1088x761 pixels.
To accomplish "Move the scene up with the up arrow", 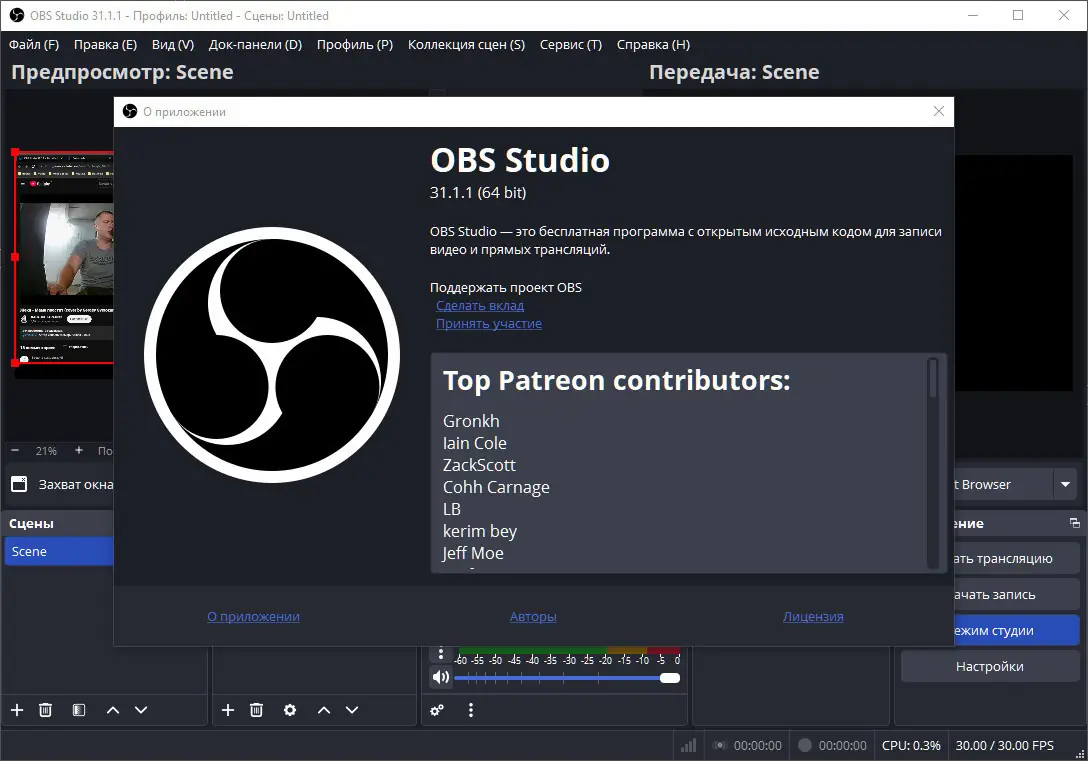I will click(113, 710).
